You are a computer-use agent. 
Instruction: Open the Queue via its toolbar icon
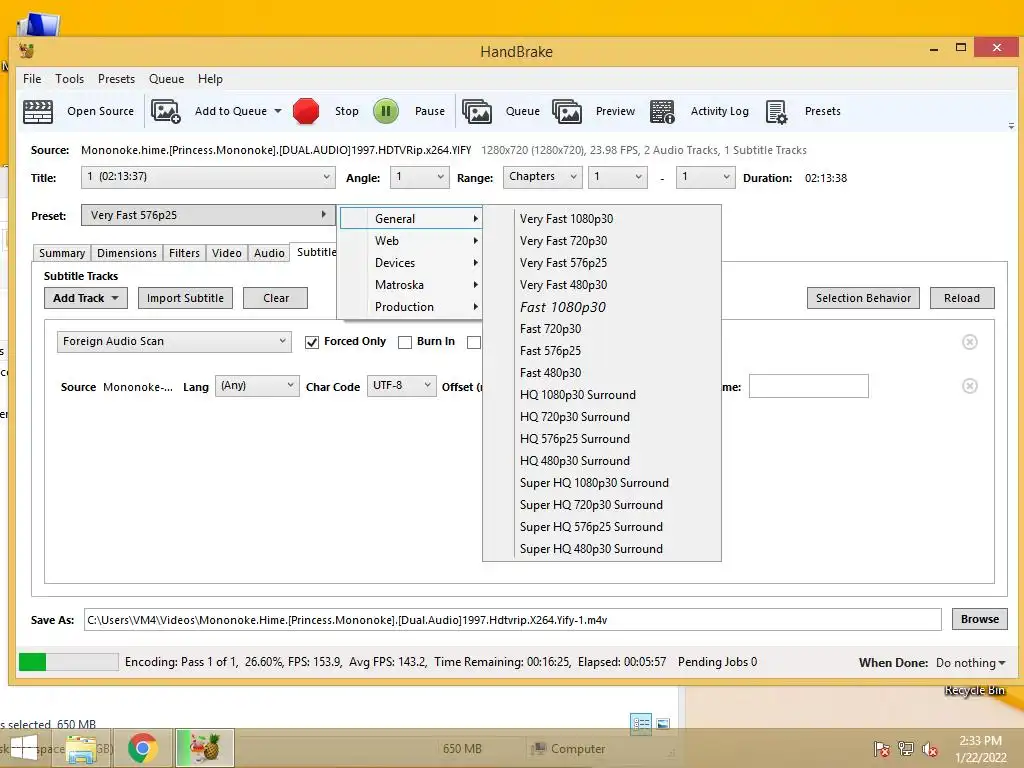pyautogui.click(x=477, y=111)
